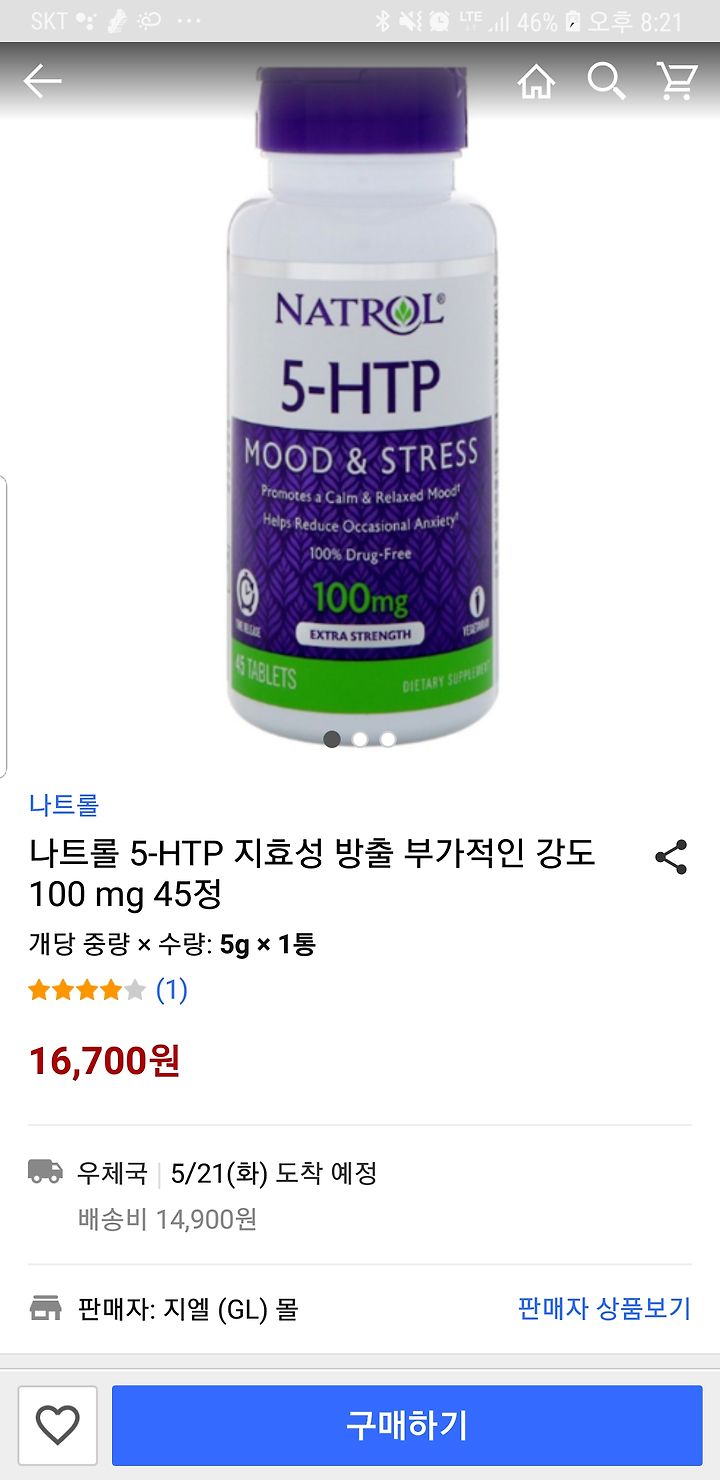The image size is (720, 1480).
Task: Select the first image page dot
Action: click(x=332, y=739)
